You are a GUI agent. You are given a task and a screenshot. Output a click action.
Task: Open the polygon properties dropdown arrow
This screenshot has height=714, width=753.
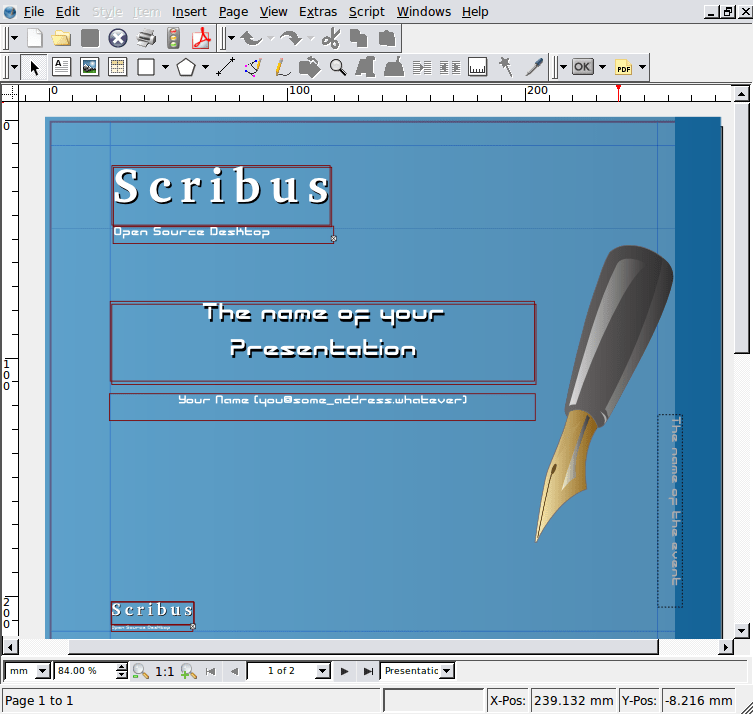[205, 67]
